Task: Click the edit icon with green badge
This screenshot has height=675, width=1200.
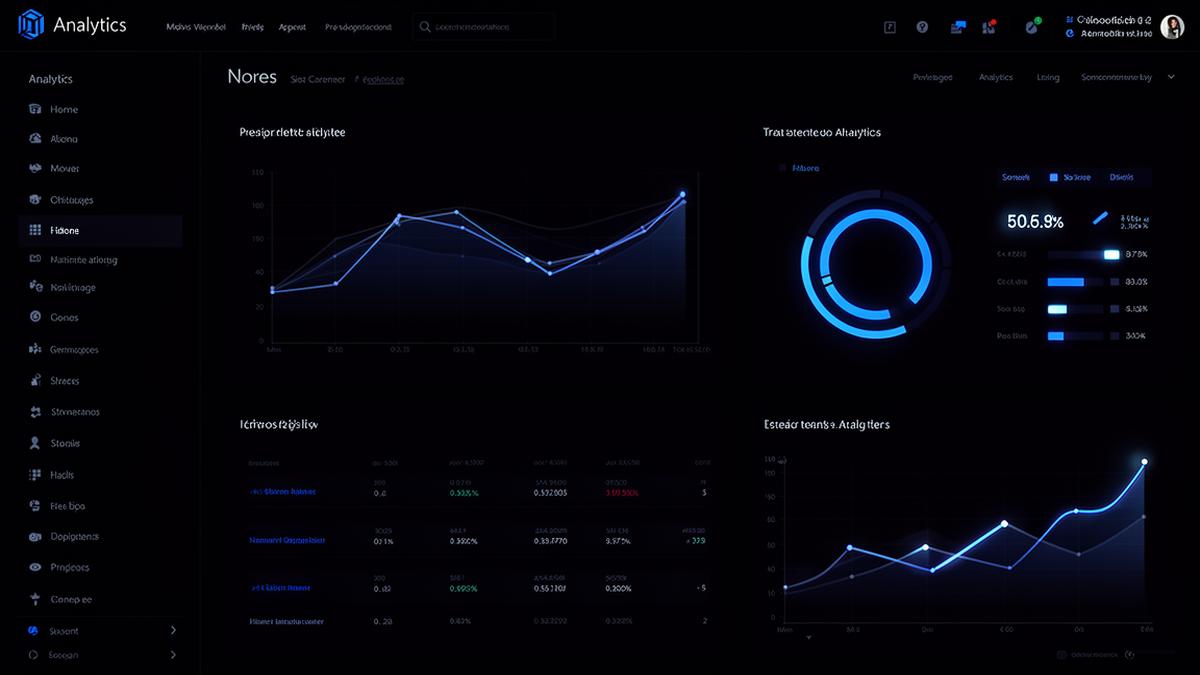Action: click(1034, 26)
